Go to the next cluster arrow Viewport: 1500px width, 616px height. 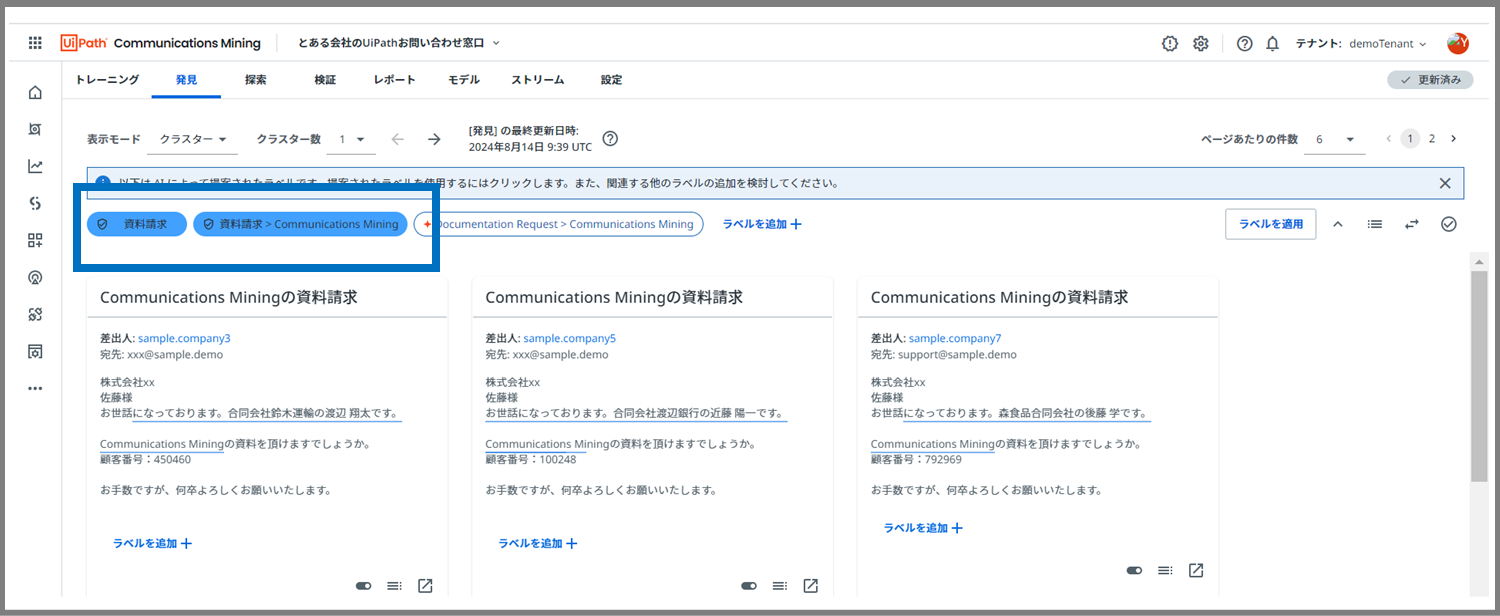point(434,139)
